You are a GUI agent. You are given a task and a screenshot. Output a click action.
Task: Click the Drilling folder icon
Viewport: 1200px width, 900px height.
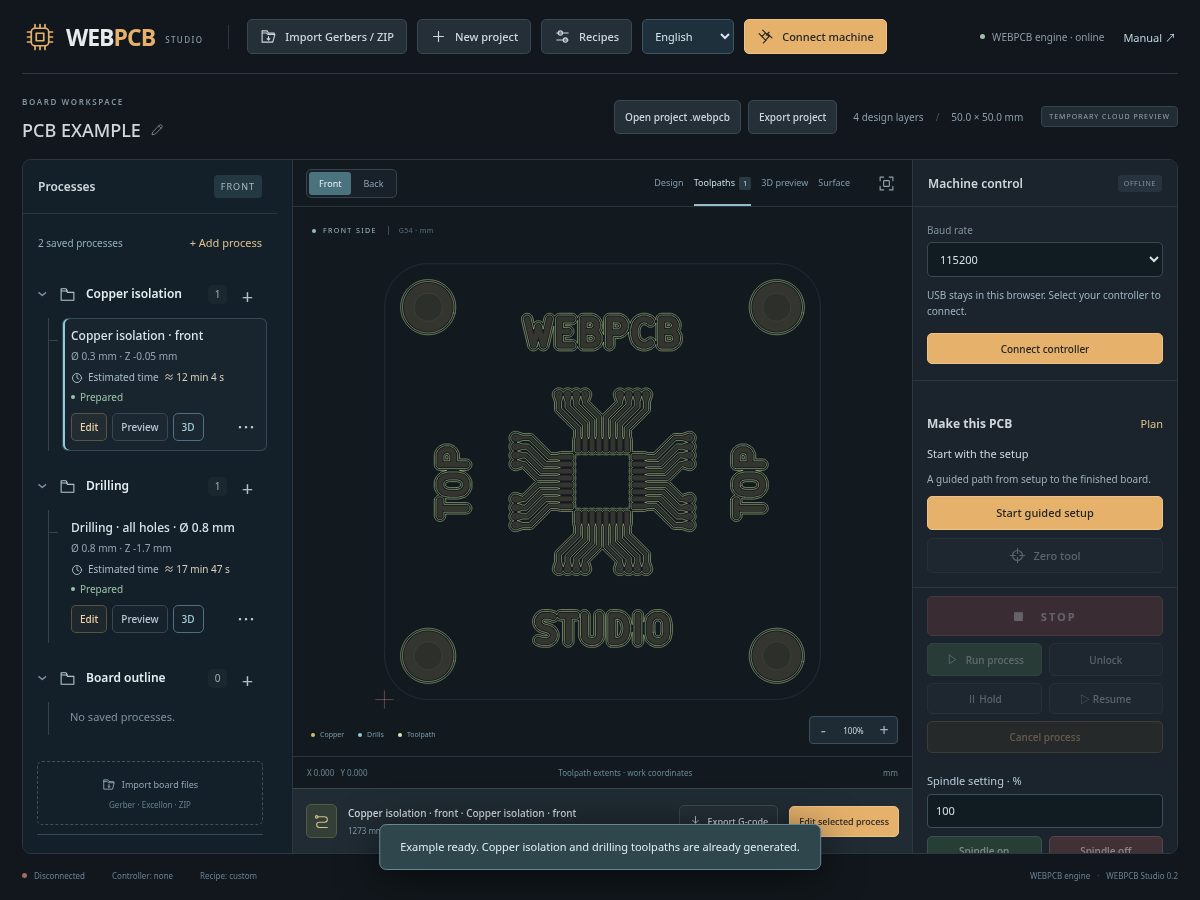(67, 486)
